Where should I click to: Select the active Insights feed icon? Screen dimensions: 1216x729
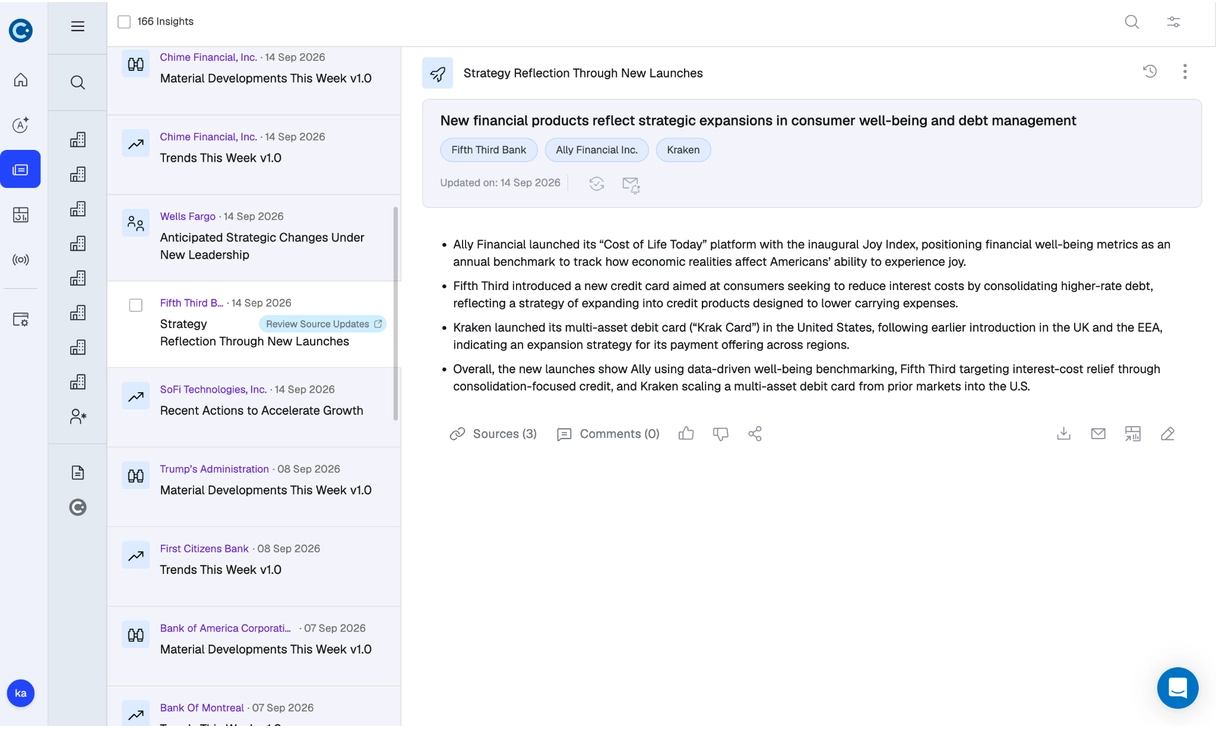20,170
